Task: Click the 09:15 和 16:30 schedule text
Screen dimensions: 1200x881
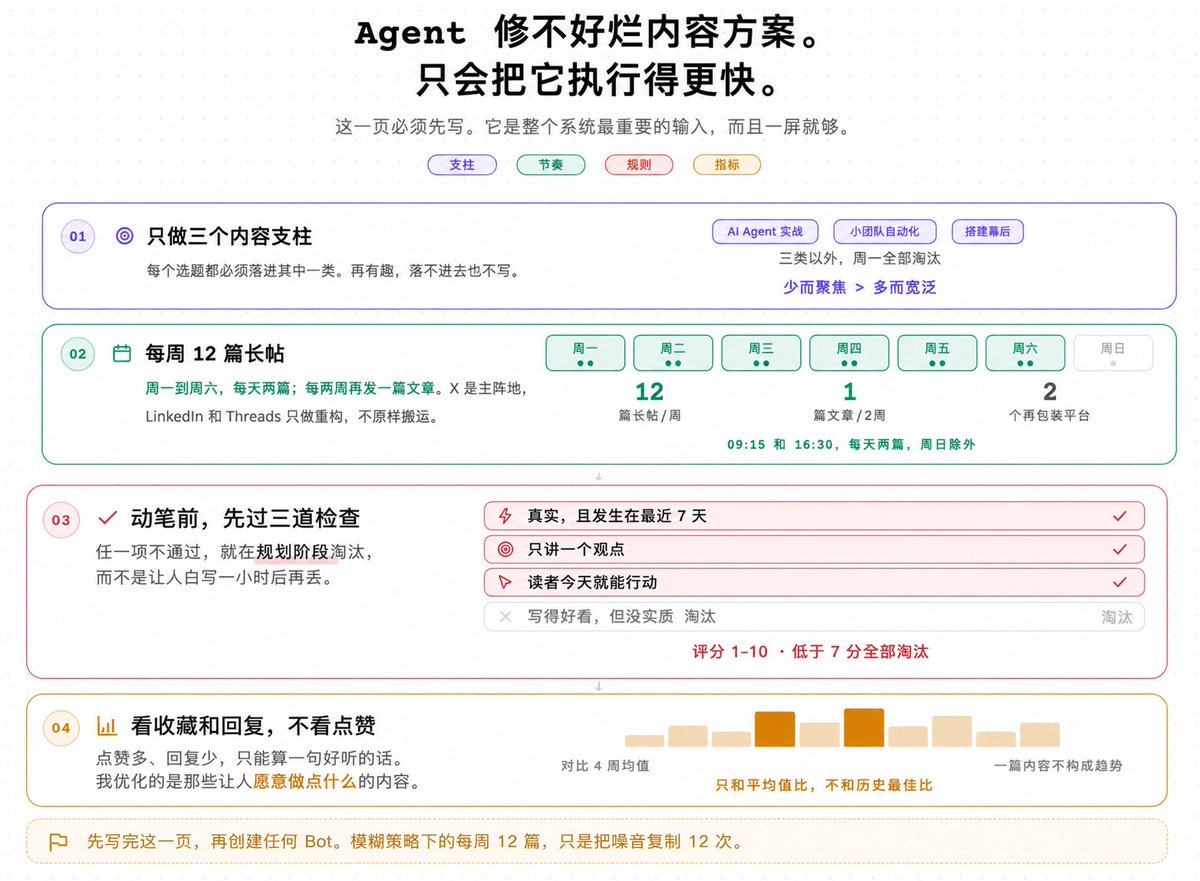Action: pos(851,444)
